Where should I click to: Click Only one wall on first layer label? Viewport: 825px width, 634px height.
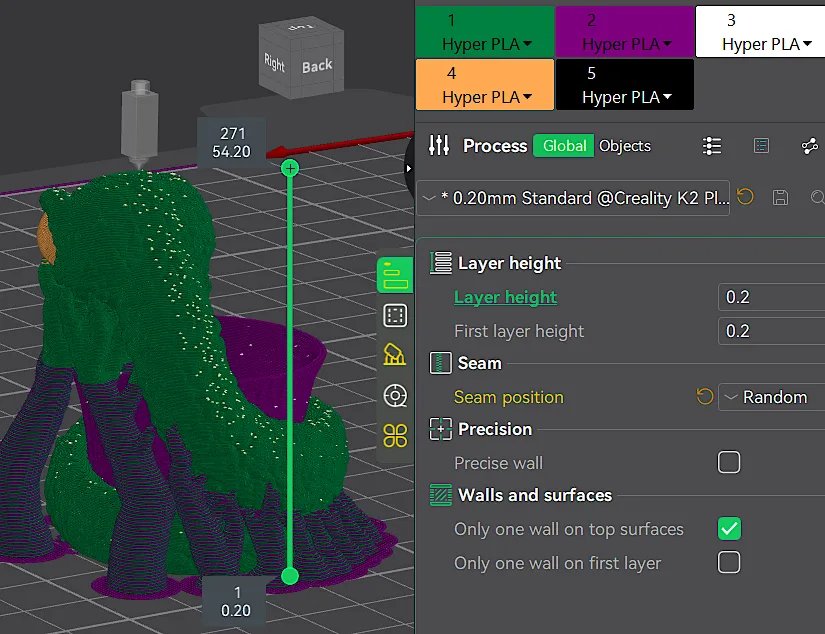click(x=557, y=563)
